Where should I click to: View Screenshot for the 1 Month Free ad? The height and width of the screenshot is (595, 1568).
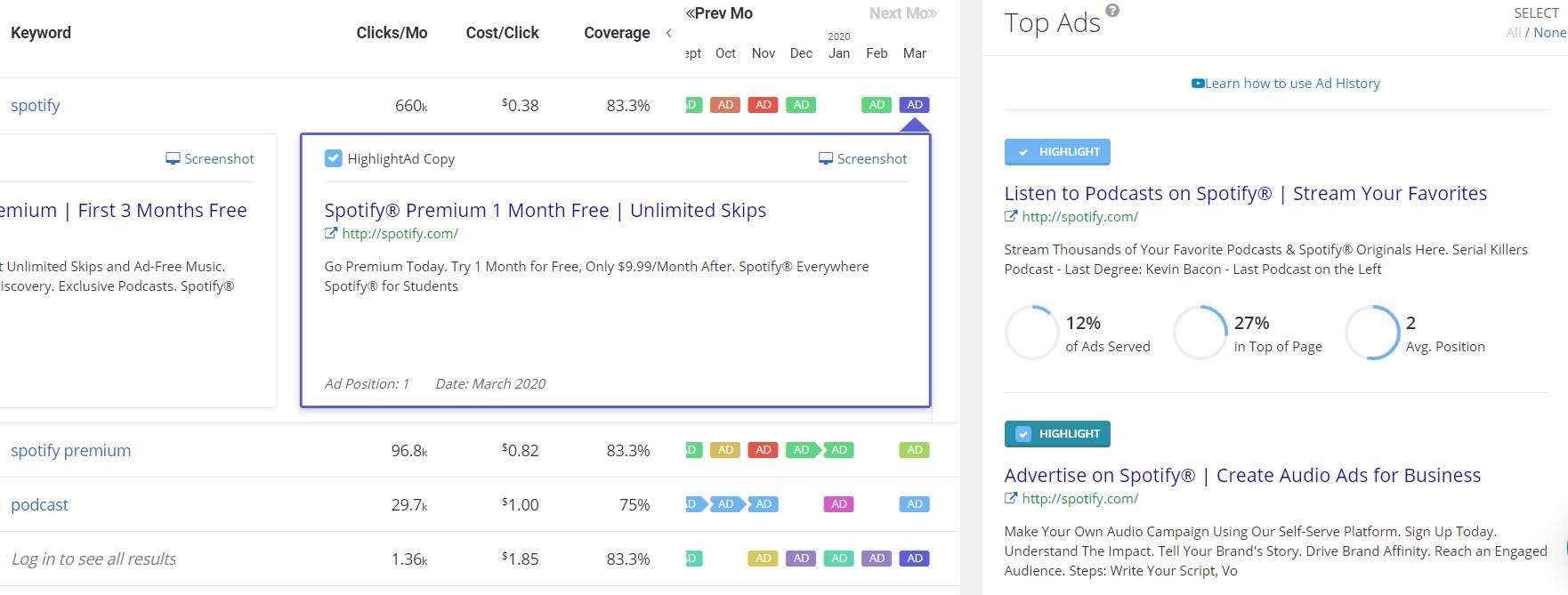coord(863,158)
